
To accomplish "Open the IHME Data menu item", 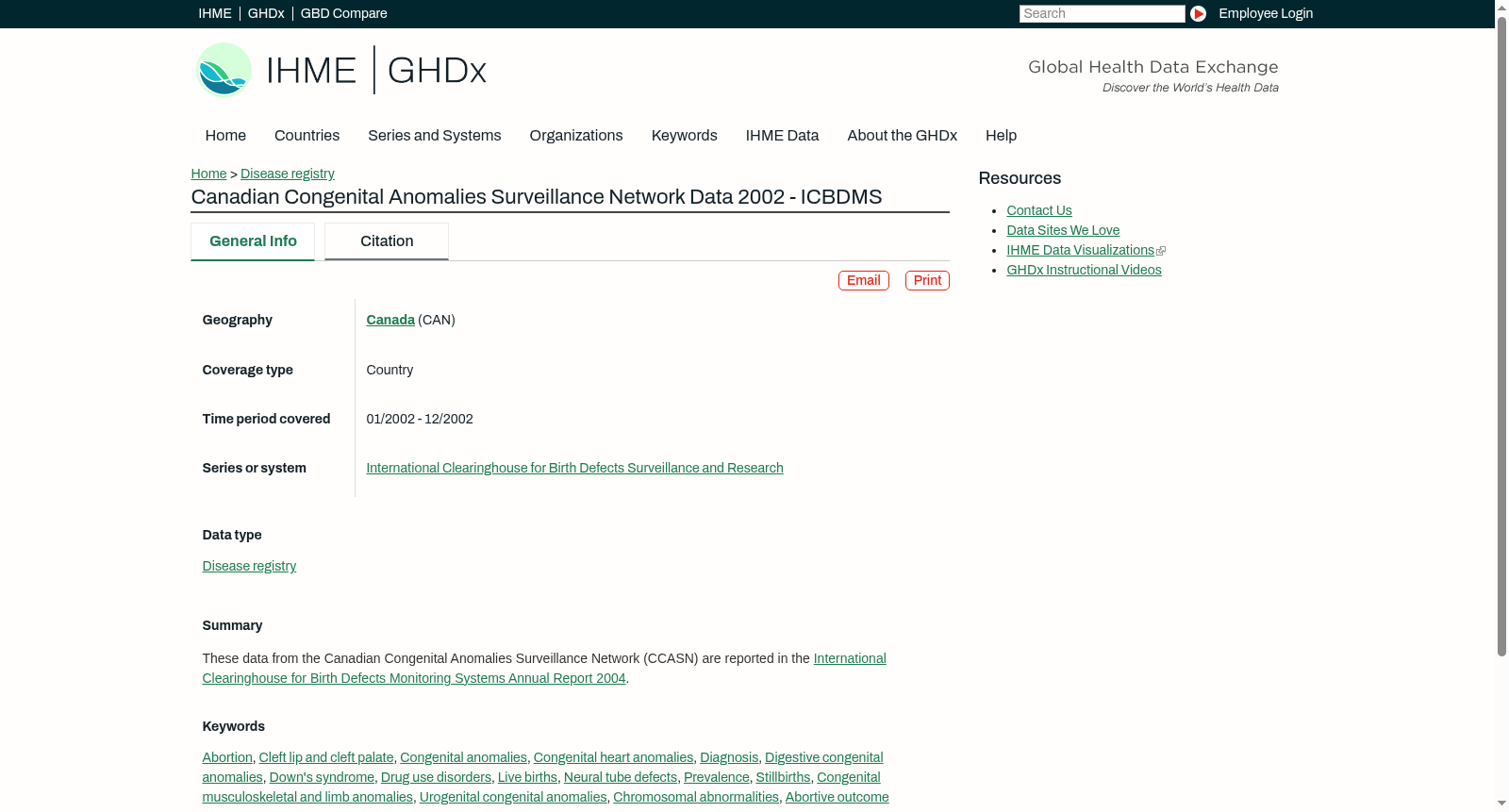I will [x=782, y=136].
